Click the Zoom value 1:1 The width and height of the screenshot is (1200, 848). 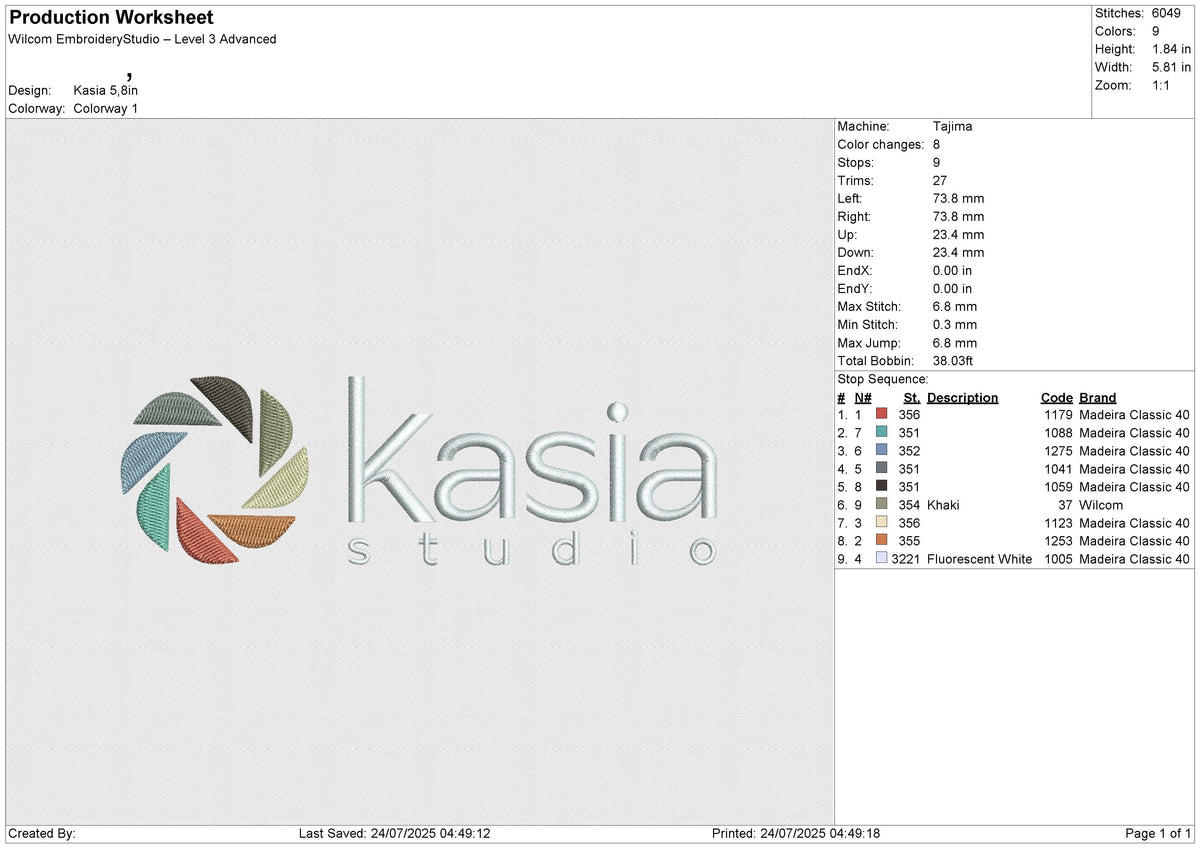(x=1162, y=85)
